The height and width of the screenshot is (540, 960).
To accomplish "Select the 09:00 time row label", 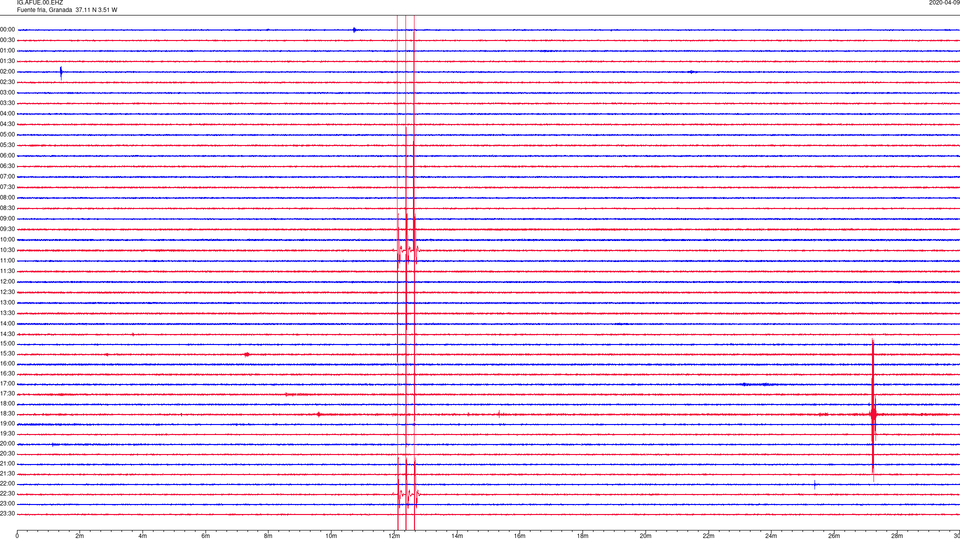I will [8, 219].
